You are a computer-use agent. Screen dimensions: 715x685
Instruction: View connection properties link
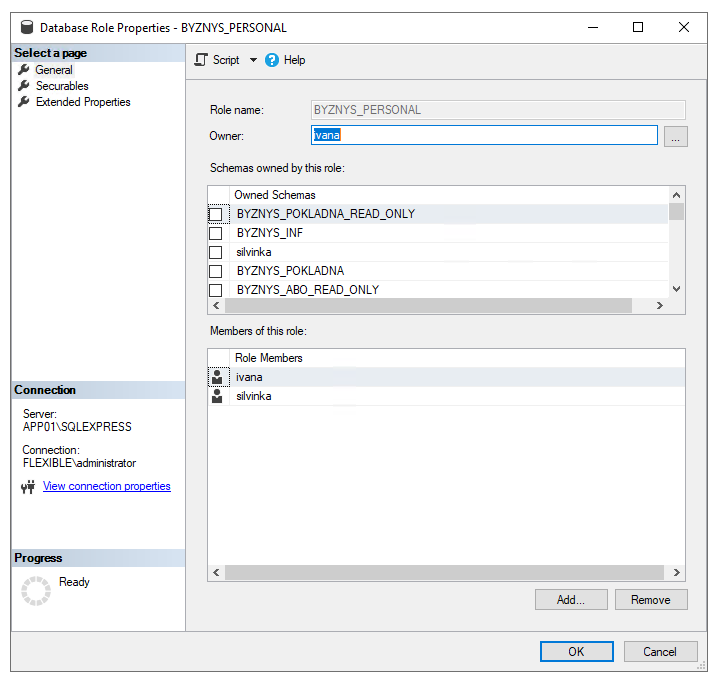[107, 486]
